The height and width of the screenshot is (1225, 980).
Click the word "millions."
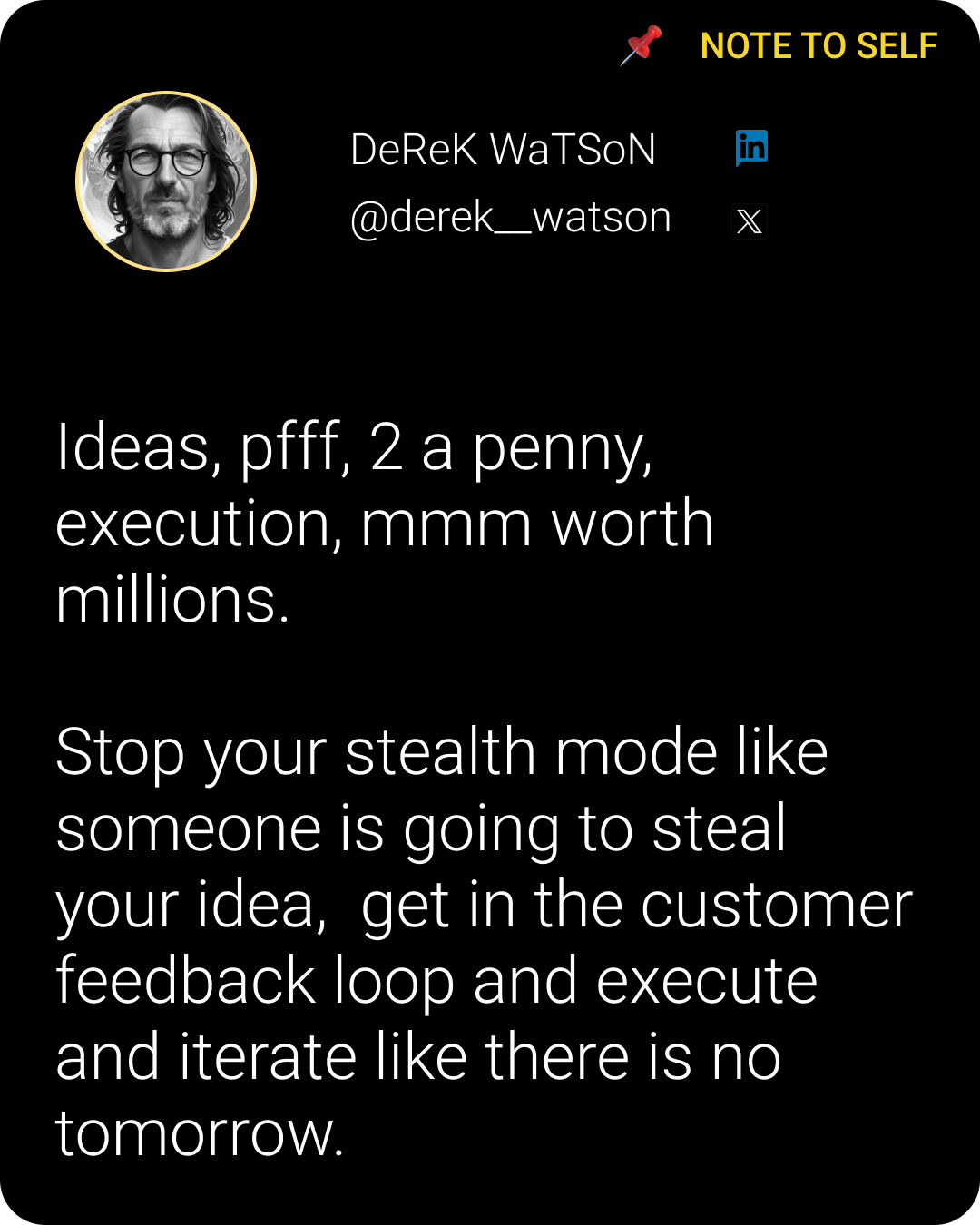tap(172, 600)
